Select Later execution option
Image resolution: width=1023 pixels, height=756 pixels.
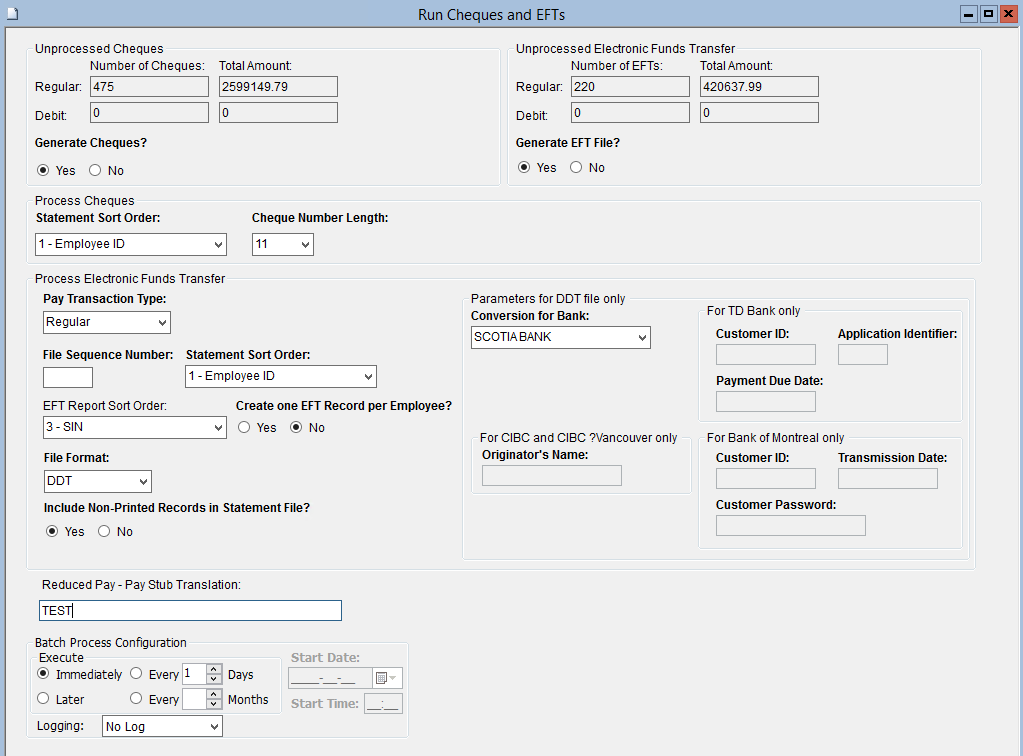click(43, 699)
